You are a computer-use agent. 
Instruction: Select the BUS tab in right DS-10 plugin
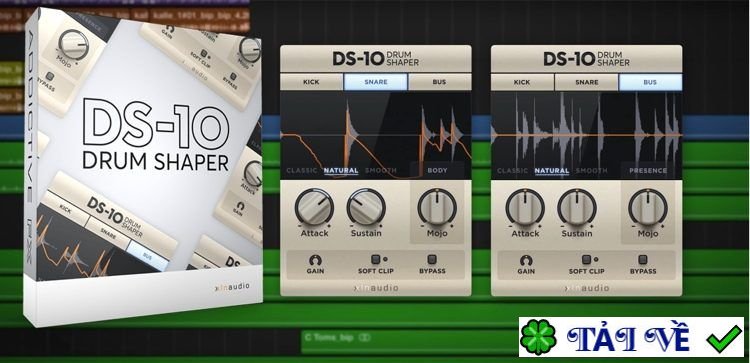pyautogui.click(x=650, y=82)
